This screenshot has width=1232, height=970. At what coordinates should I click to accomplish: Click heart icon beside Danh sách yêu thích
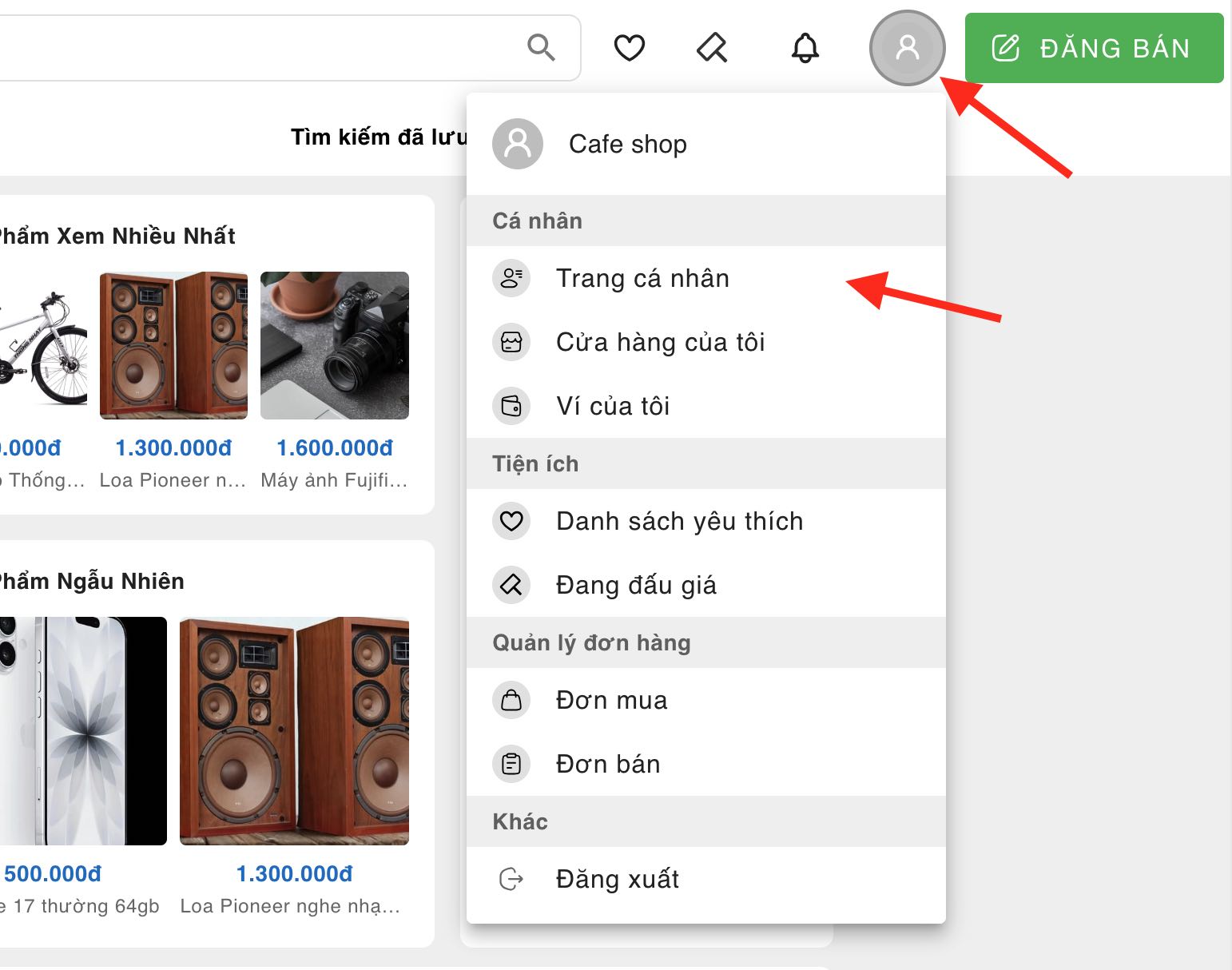click(x=511, y=521)
